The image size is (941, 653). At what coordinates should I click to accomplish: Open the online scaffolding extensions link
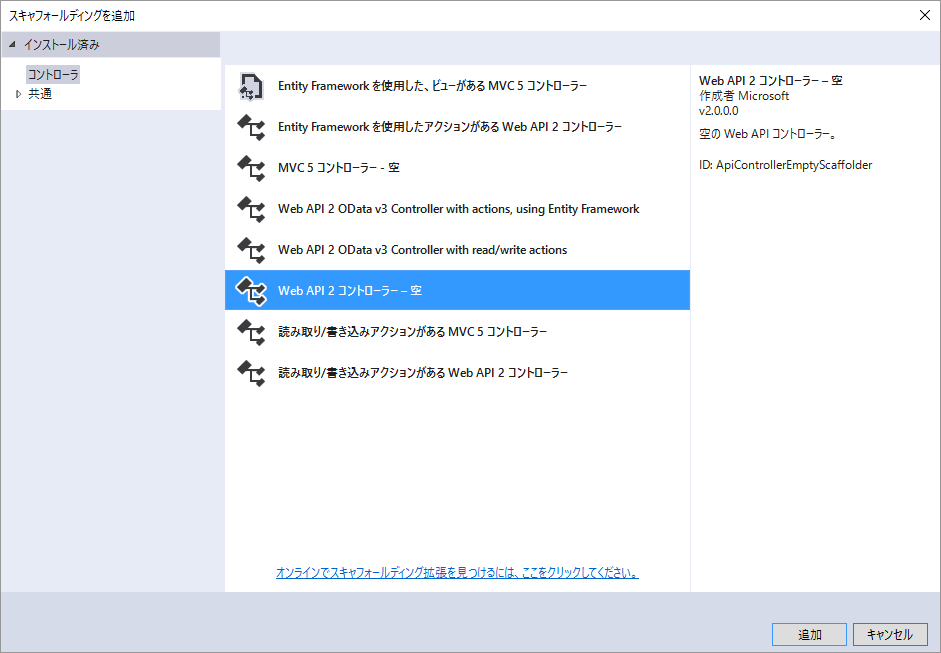pos(457,572)
